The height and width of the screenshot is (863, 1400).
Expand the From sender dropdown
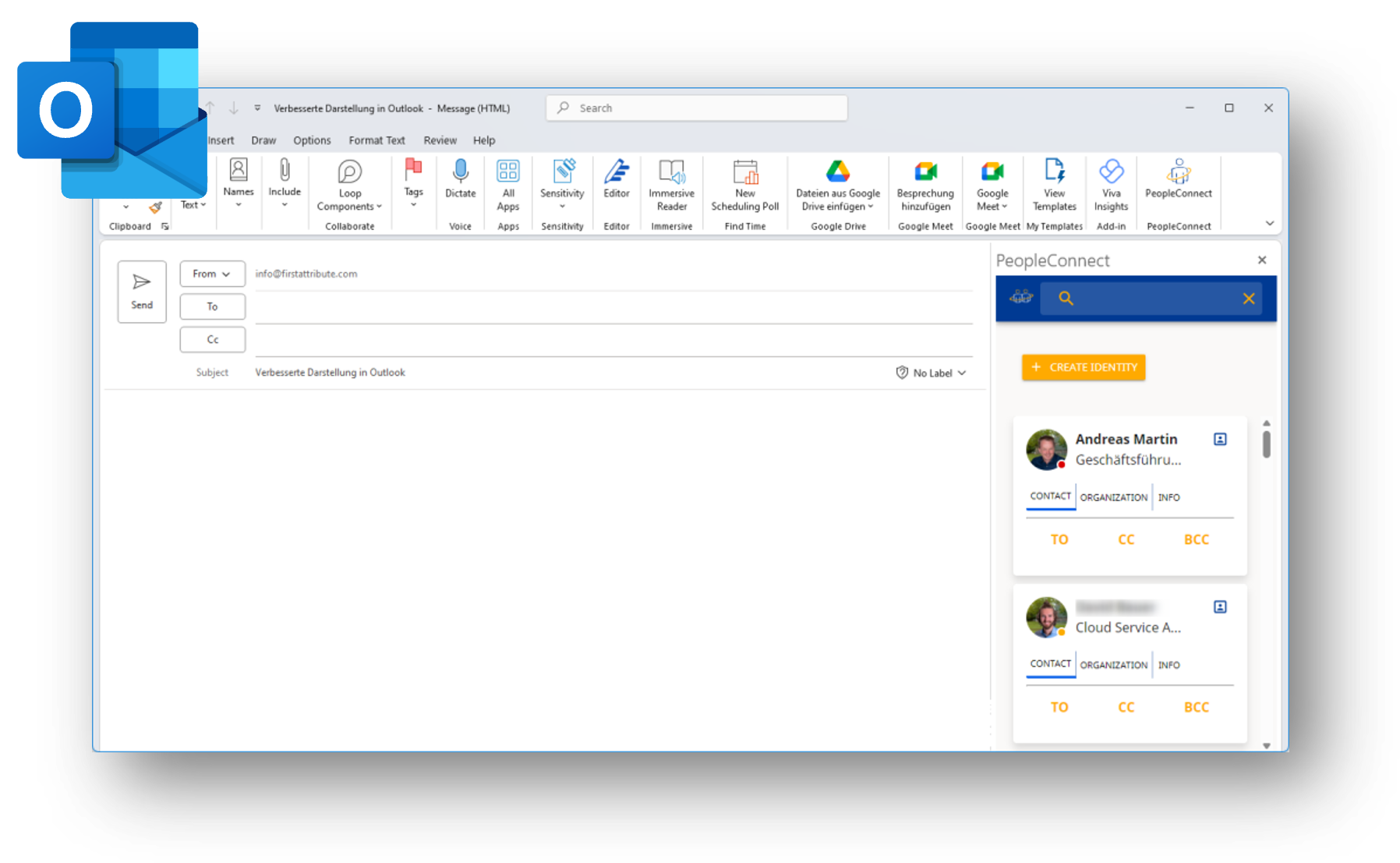212,274
